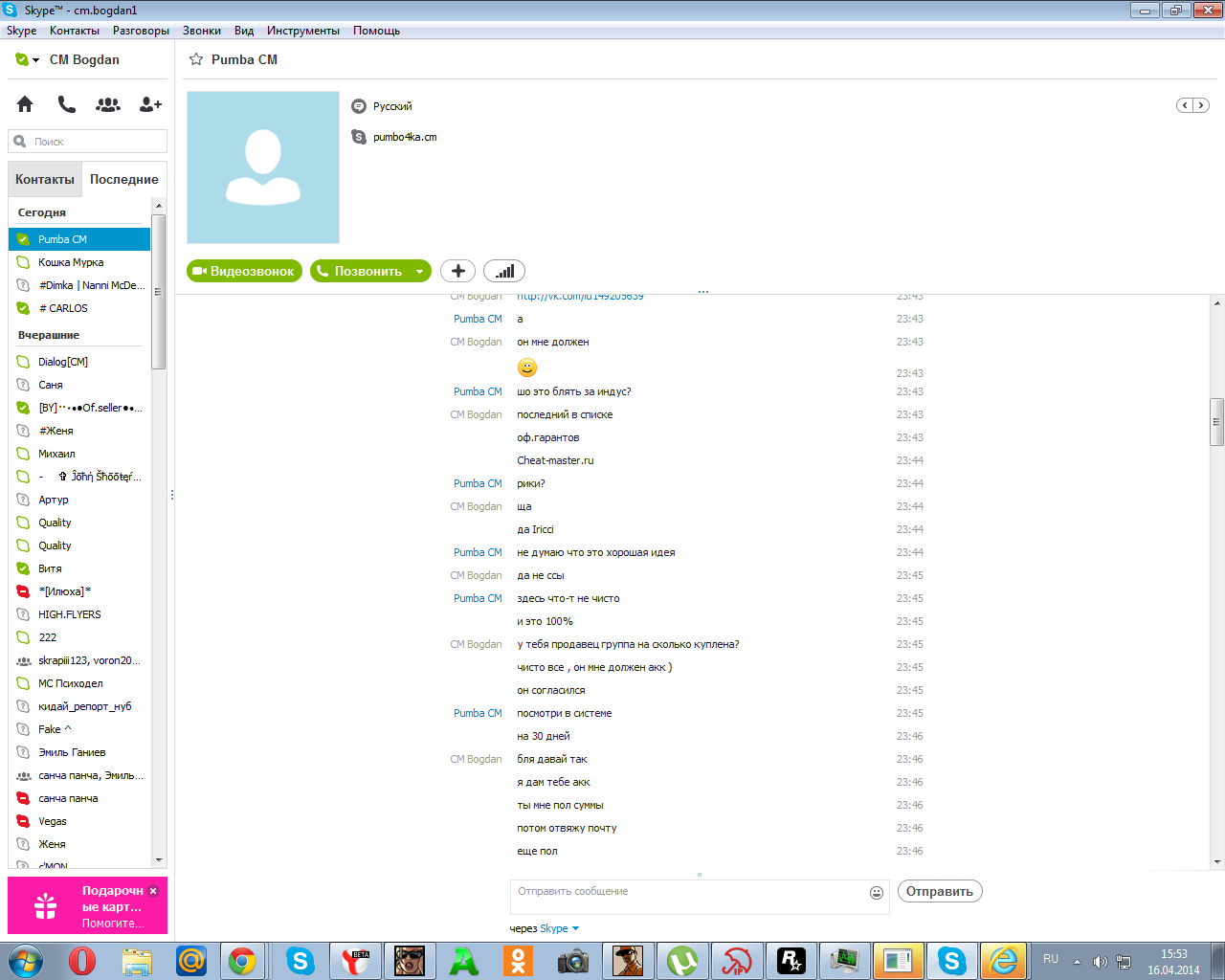
Task: Select Кошка Мурка contact
Action: click(x=79, y=262)
